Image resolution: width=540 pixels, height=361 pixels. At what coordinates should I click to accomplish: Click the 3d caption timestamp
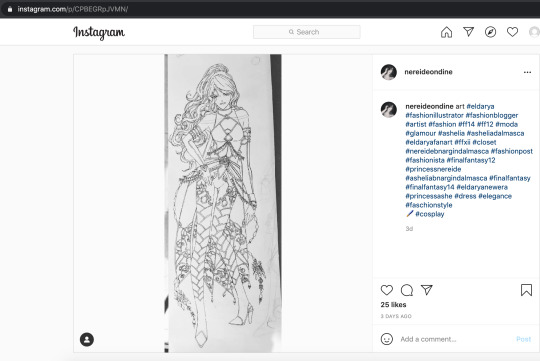tap(409, 229)
